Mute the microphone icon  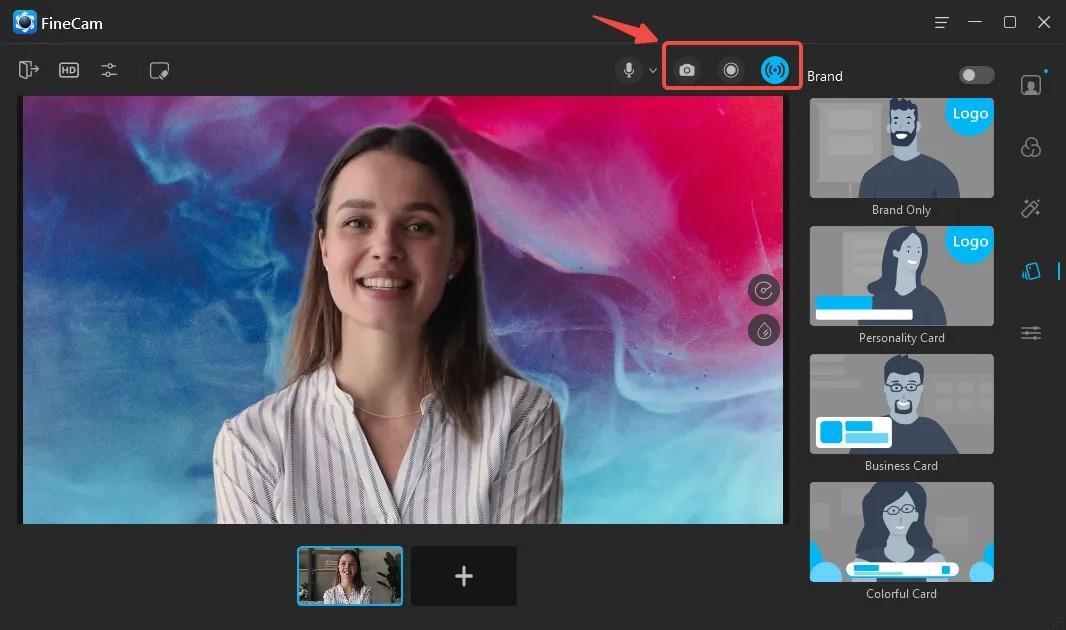[629, 70]
